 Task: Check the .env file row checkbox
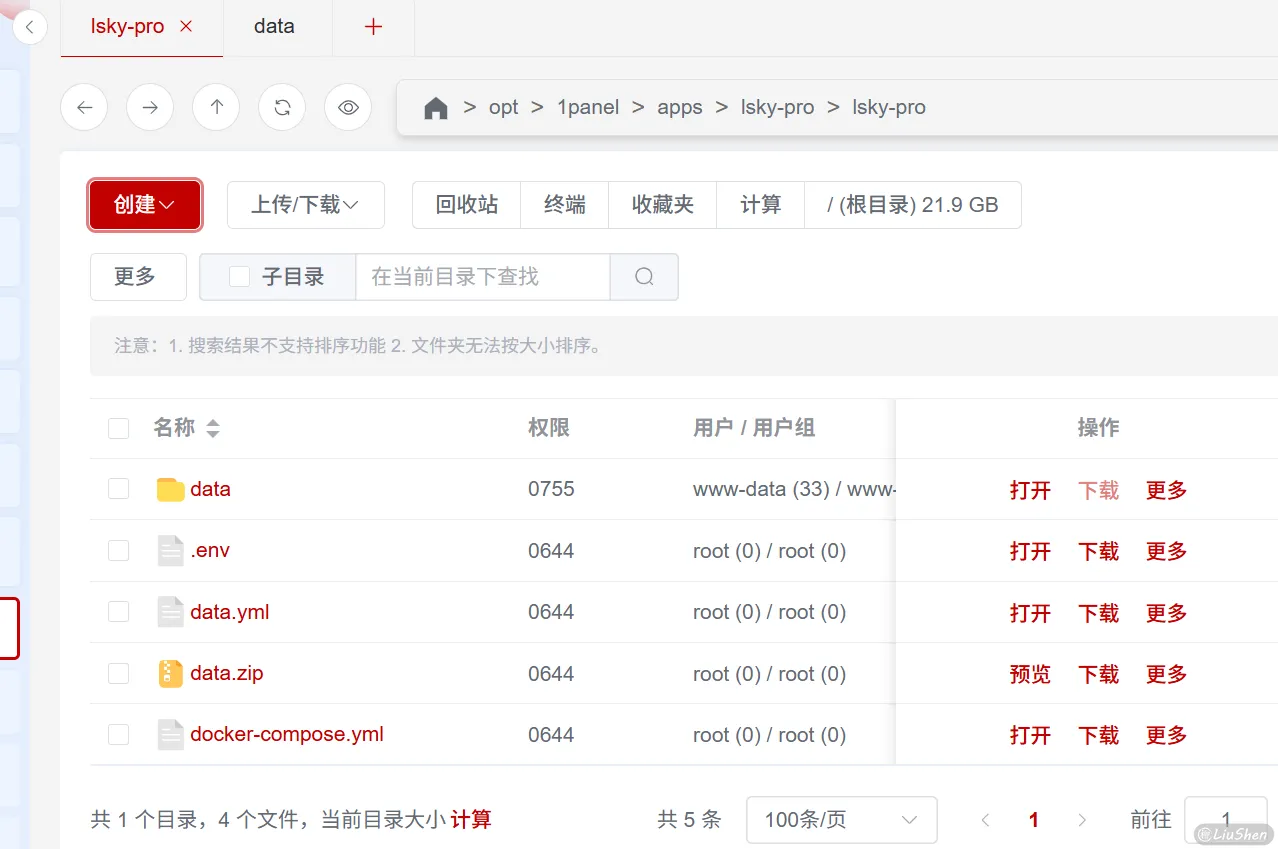click(x=118, y=550)
